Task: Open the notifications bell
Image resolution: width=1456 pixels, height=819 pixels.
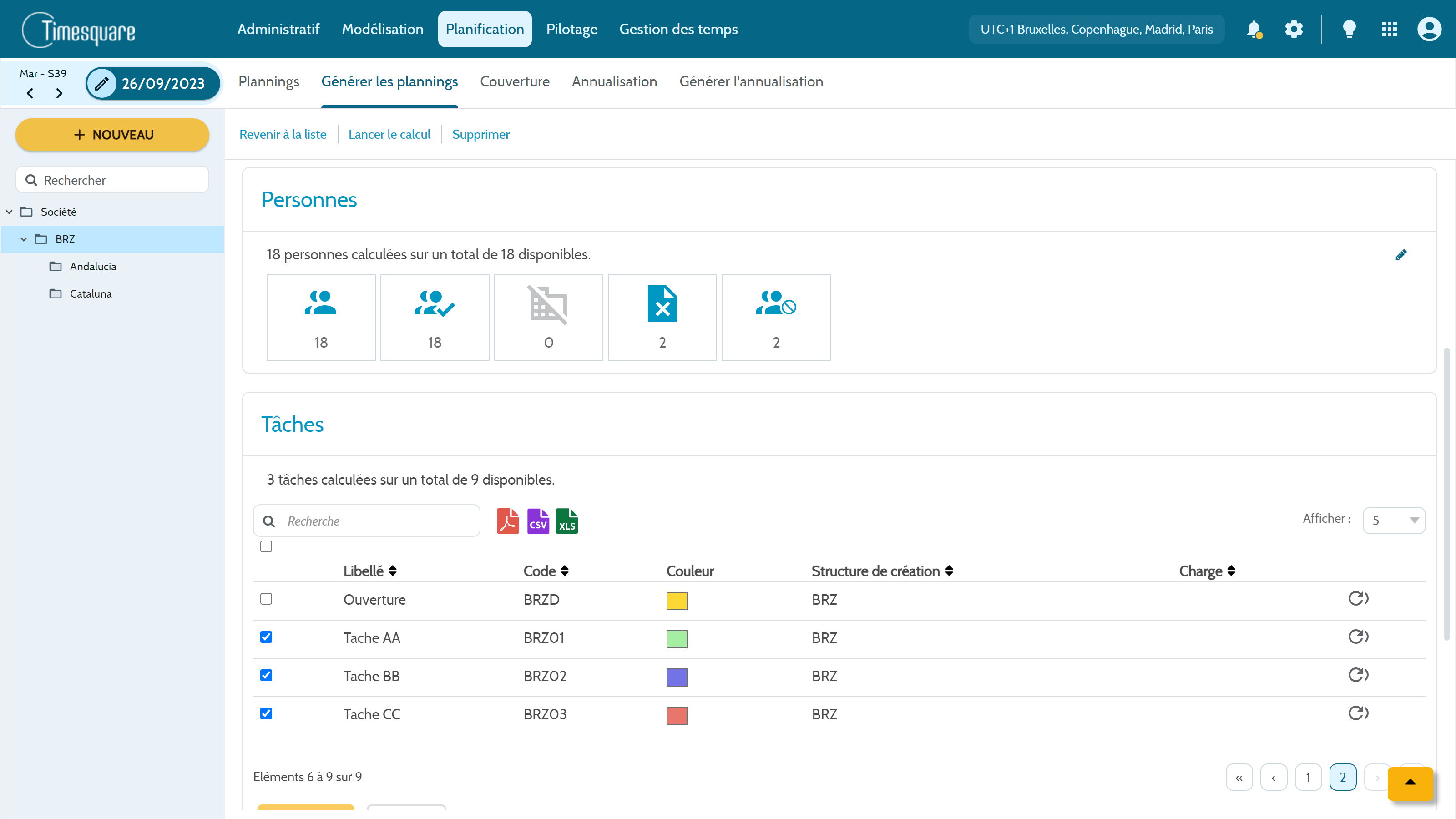Action: pos(1254,30)
